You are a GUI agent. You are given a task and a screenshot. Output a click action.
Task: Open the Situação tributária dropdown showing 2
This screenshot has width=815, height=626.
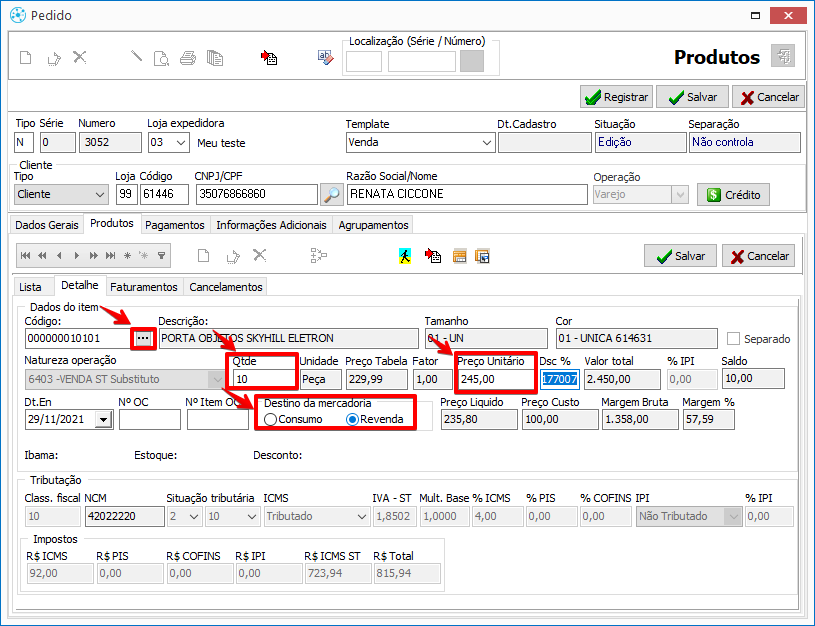(194, 517)
